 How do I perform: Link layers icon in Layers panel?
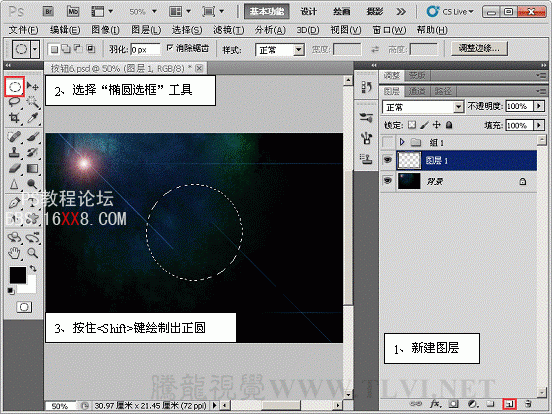tap(416, 404)
